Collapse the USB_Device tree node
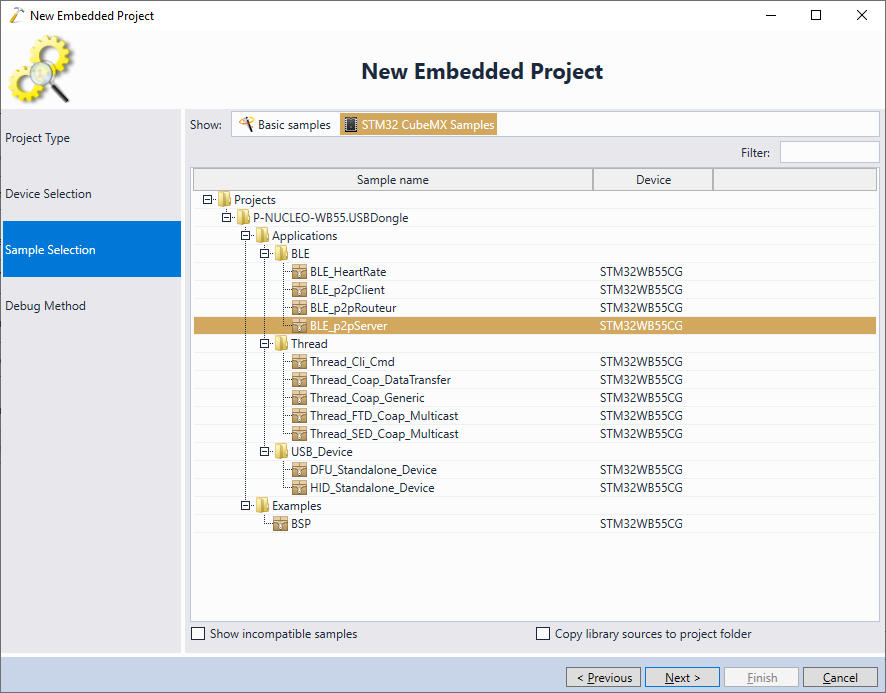The image size is (886, 693). pos(264,452)
